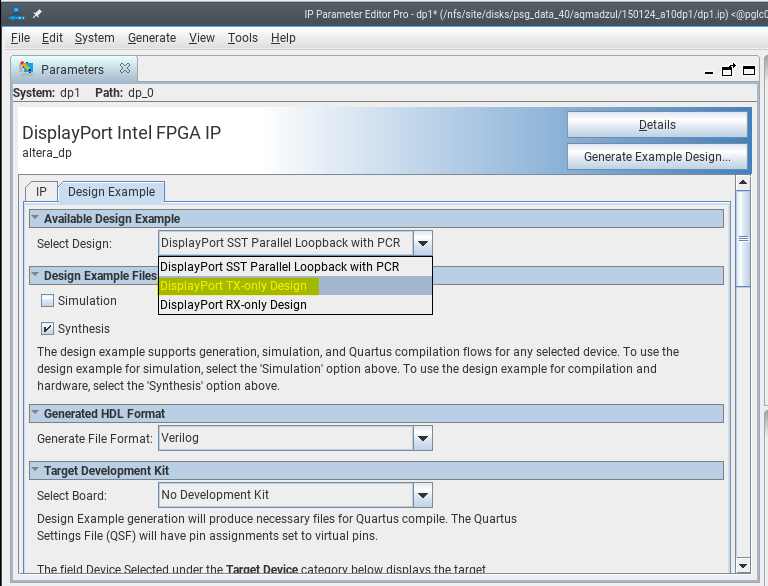Open the Edit menu
This screenshot has height=586, width=768.
tap(52, 38)
